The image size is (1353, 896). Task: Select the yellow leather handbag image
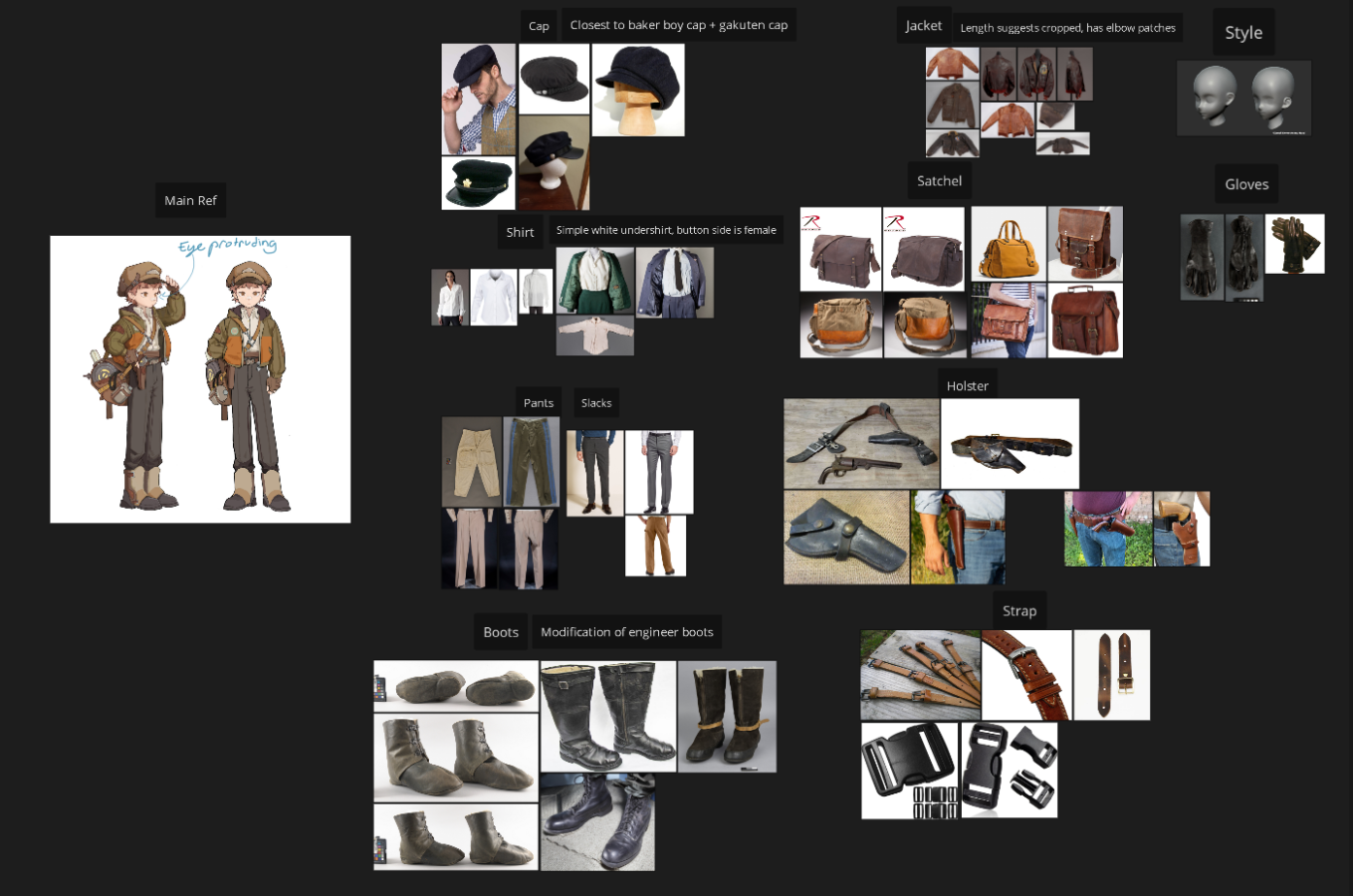[1009, 244]
